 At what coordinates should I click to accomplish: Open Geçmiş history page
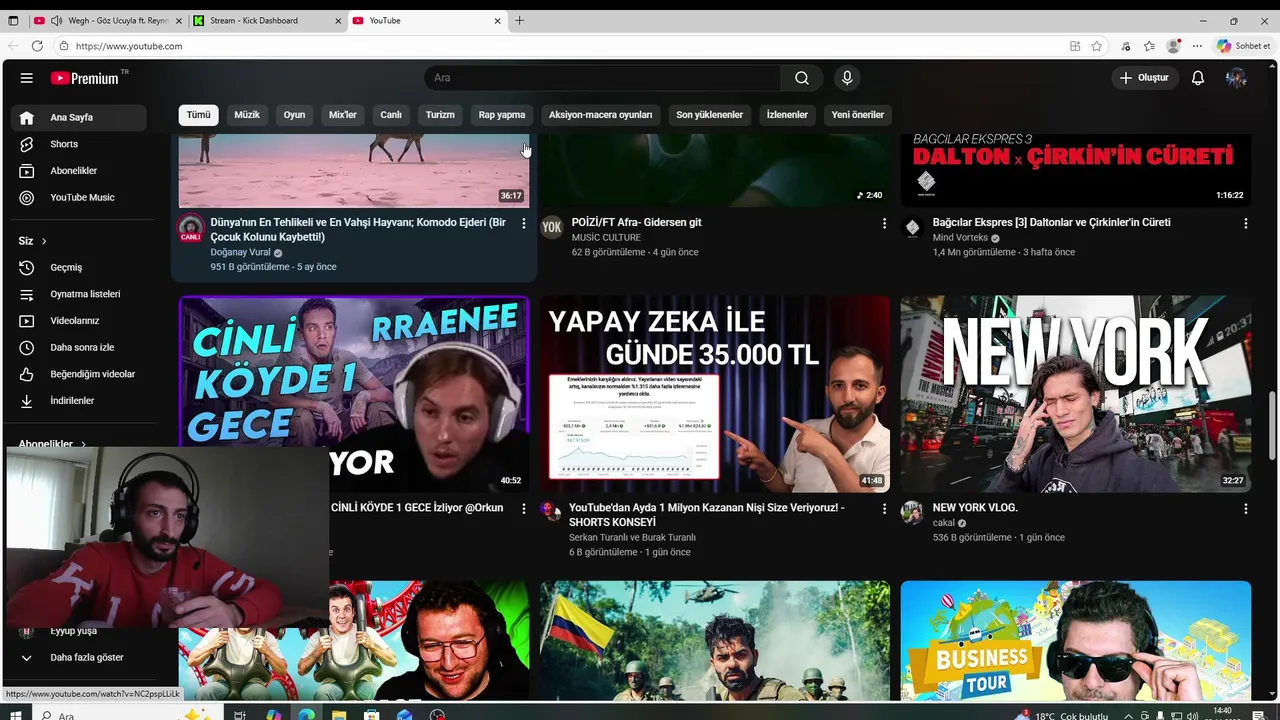[x=79, y=267]
